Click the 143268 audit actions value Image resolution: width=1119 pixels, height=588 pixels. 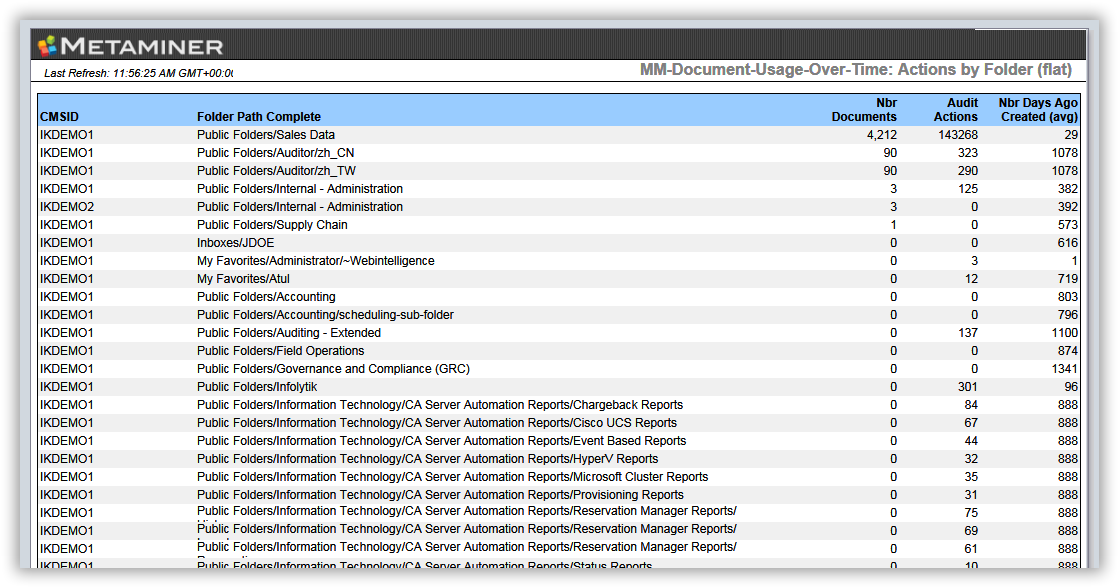click(958, 135)
